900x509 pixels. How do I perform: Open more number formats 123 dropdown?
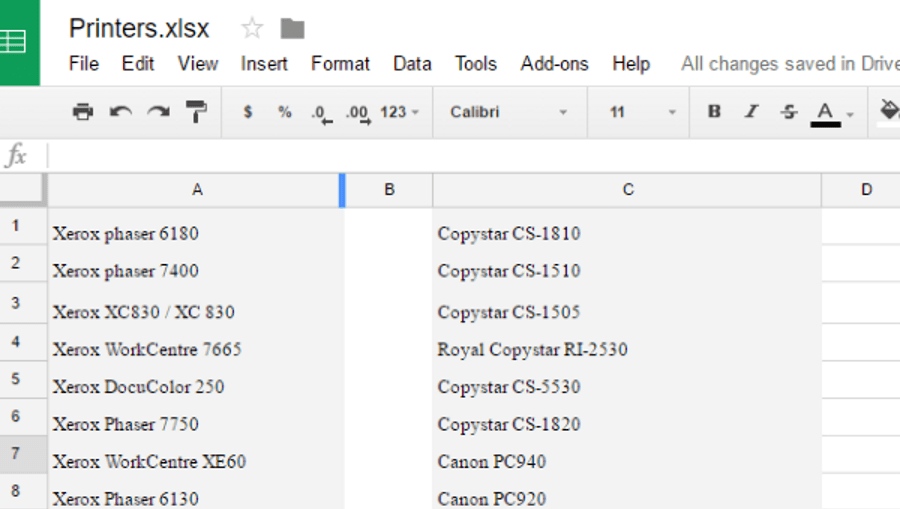pyautogui.click(x=399, y=112)
